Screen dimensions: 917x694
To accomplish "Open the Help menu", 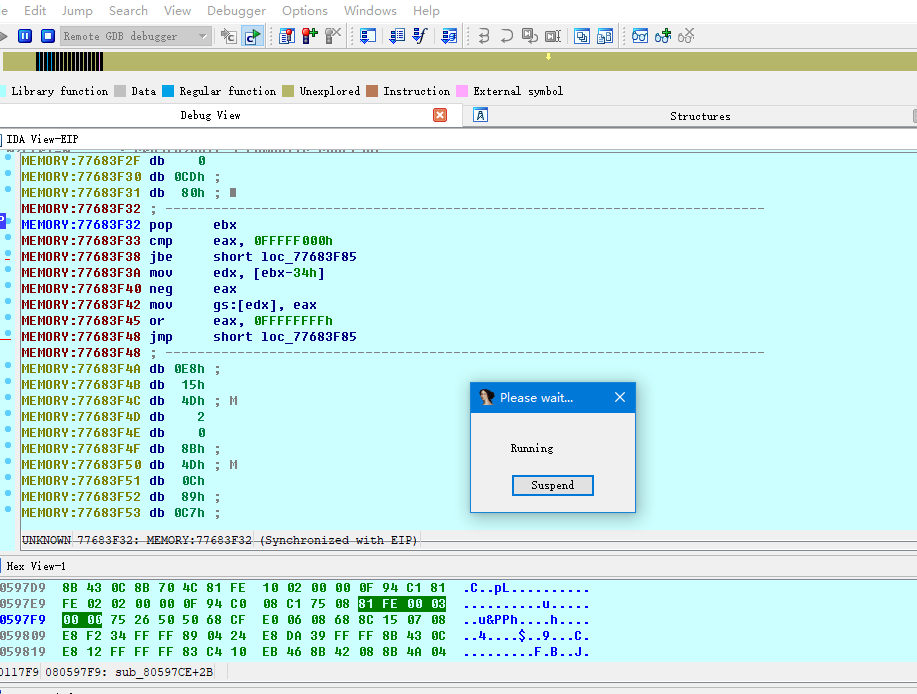I will tap(426, 11).
